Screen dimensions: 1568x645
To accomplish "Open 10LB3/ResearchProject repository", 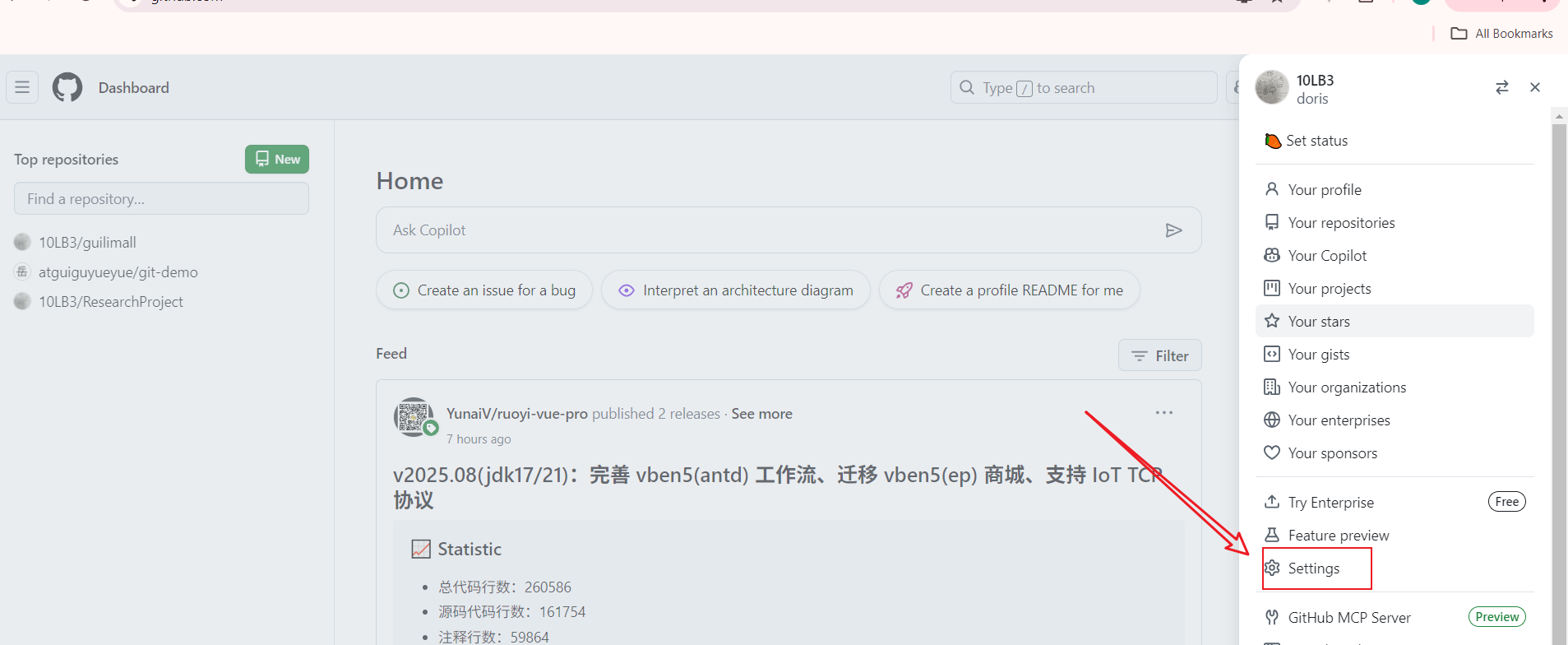I will [x=111, y=302].
